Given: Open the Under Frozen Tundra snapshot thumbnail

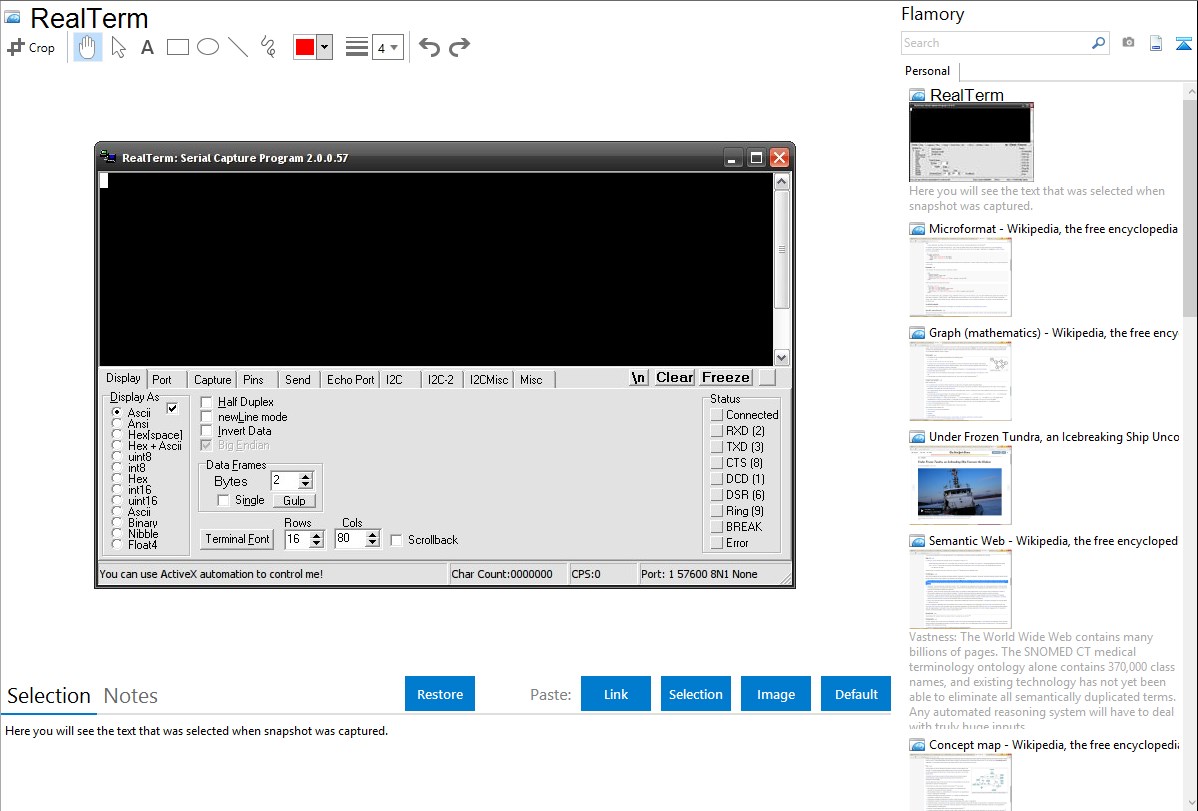Looking at the screenshot, I should pos(960,486).
